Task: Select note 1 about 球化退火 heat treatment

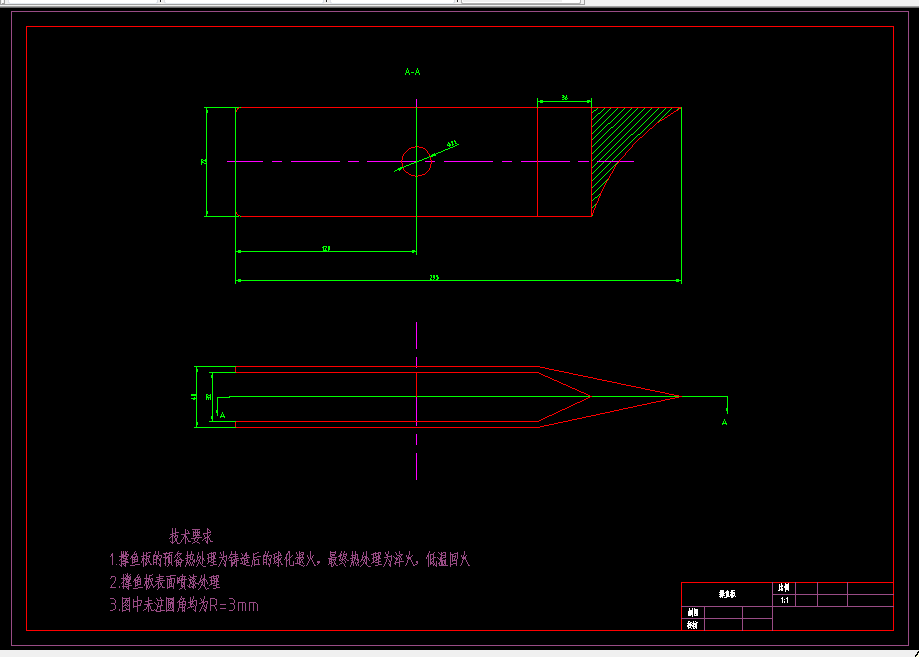Action: point(290,560)
